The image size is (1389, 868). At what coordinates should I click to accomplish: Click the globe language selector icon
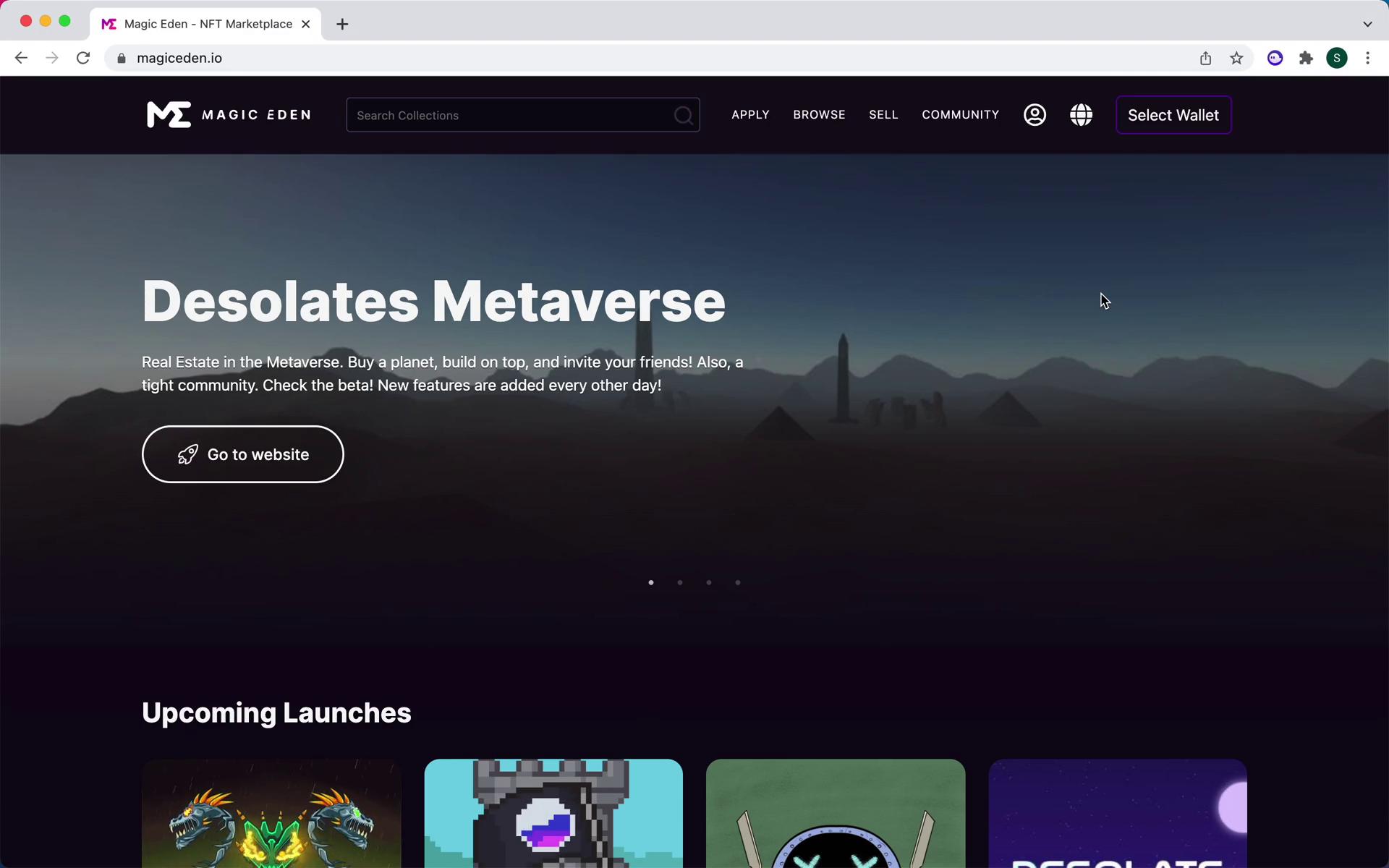[1081, 114]
